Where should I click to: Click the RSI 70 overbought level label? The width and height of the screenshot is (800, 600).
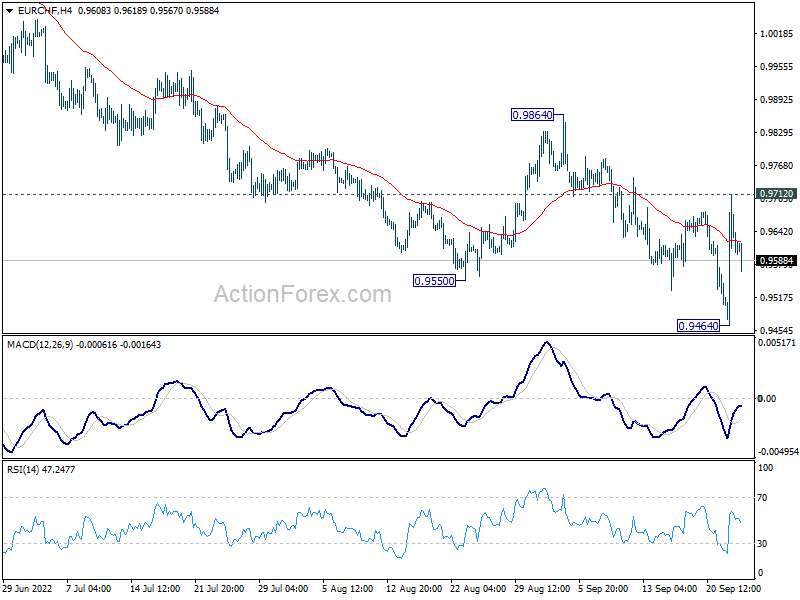[x=762, y=497]
